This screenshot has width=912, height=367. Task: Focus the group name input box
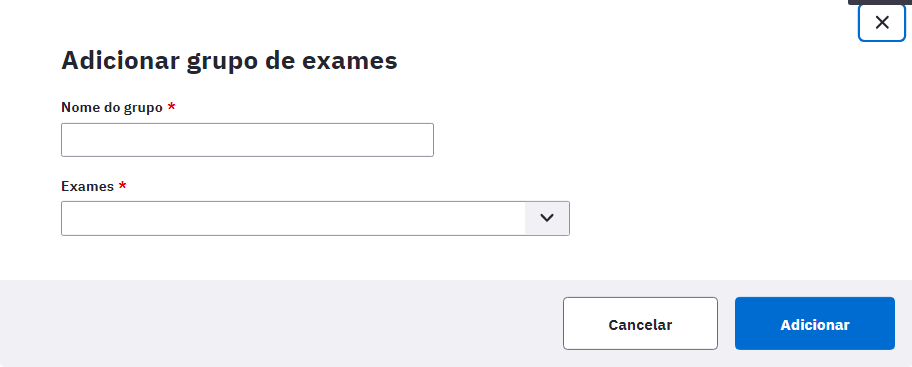pos(247,140)
